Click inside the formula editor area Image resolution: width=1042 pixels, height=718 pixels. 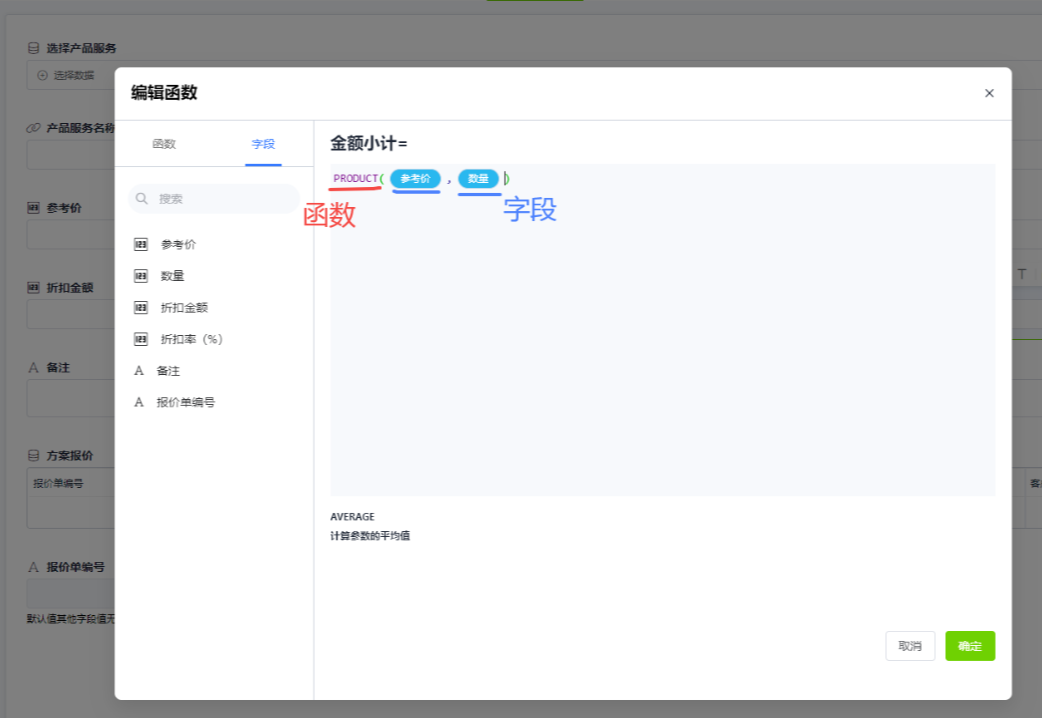coord(663,330)
